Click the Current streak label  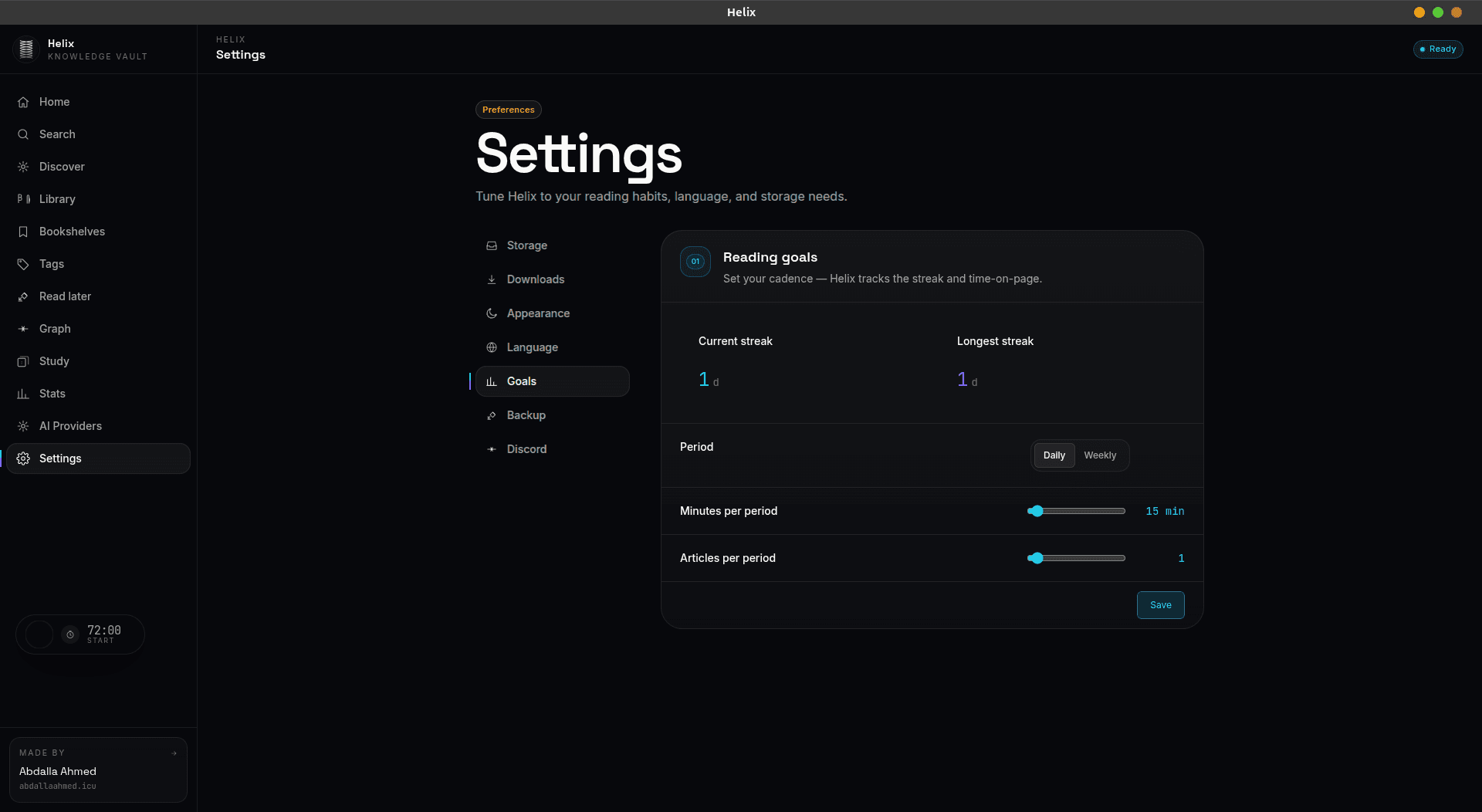tap(735, 341)
